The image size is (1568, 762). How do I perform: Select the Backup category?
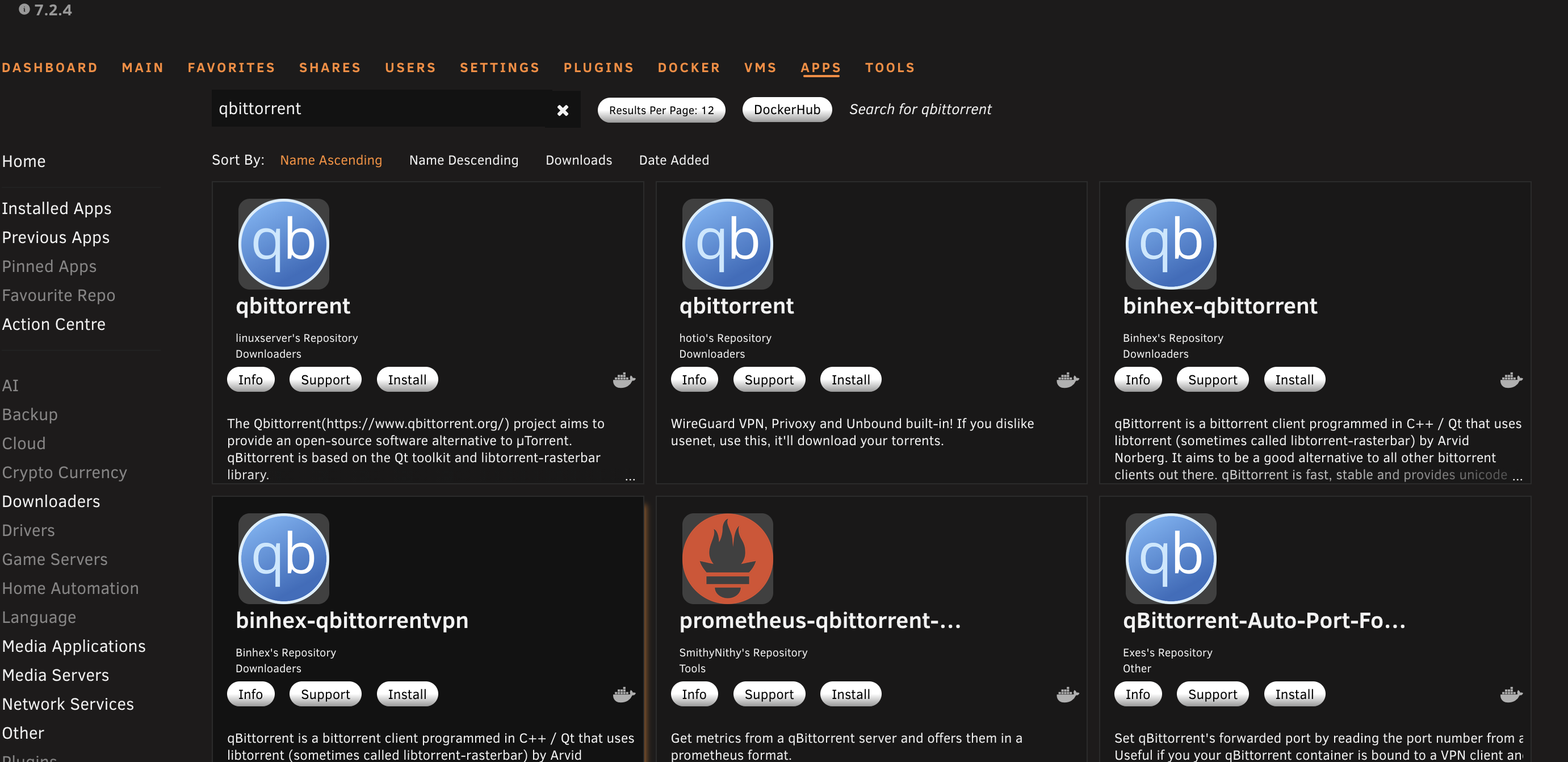coord(30,415)
